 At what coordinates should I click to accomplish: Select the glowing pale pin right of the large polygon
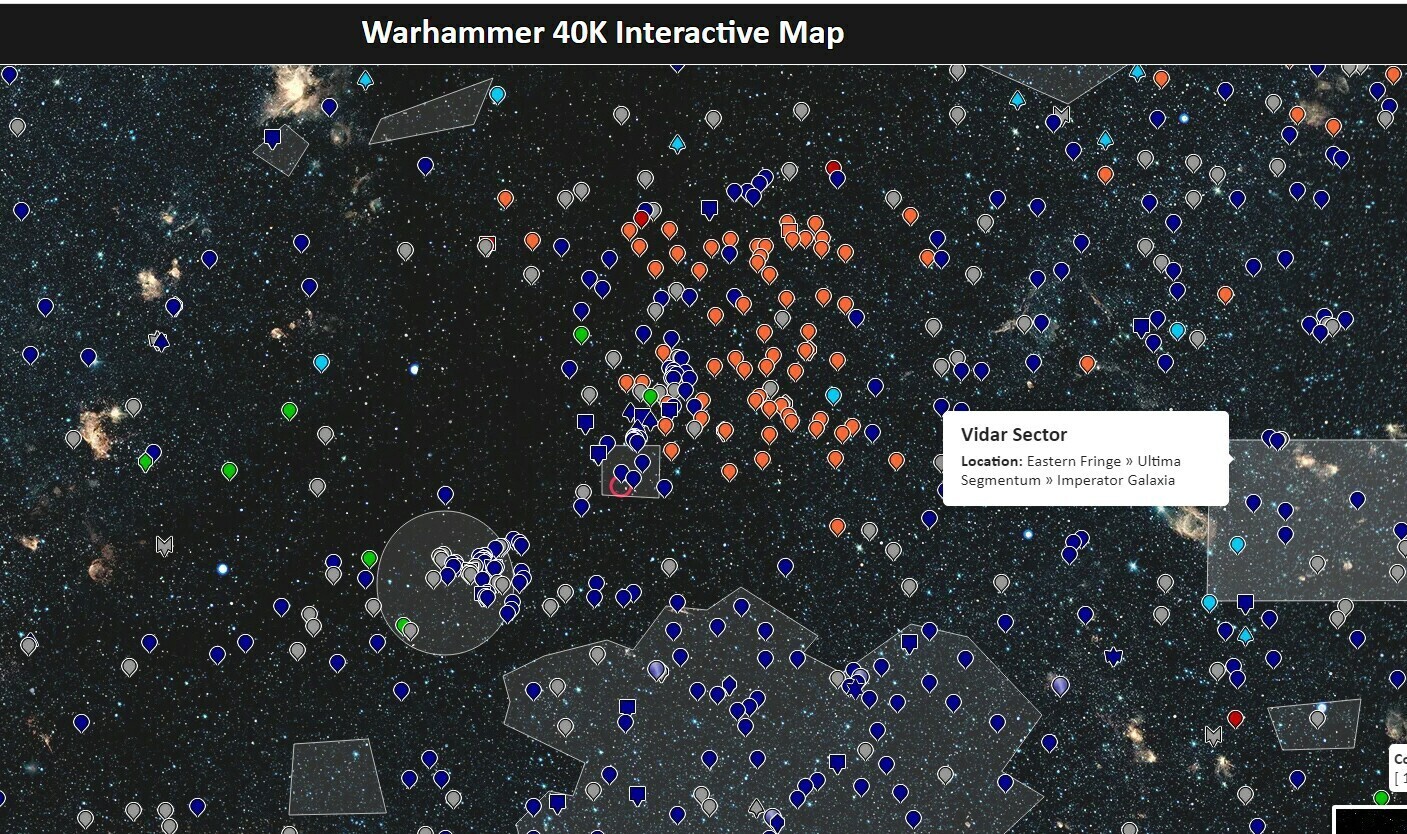1060,685
